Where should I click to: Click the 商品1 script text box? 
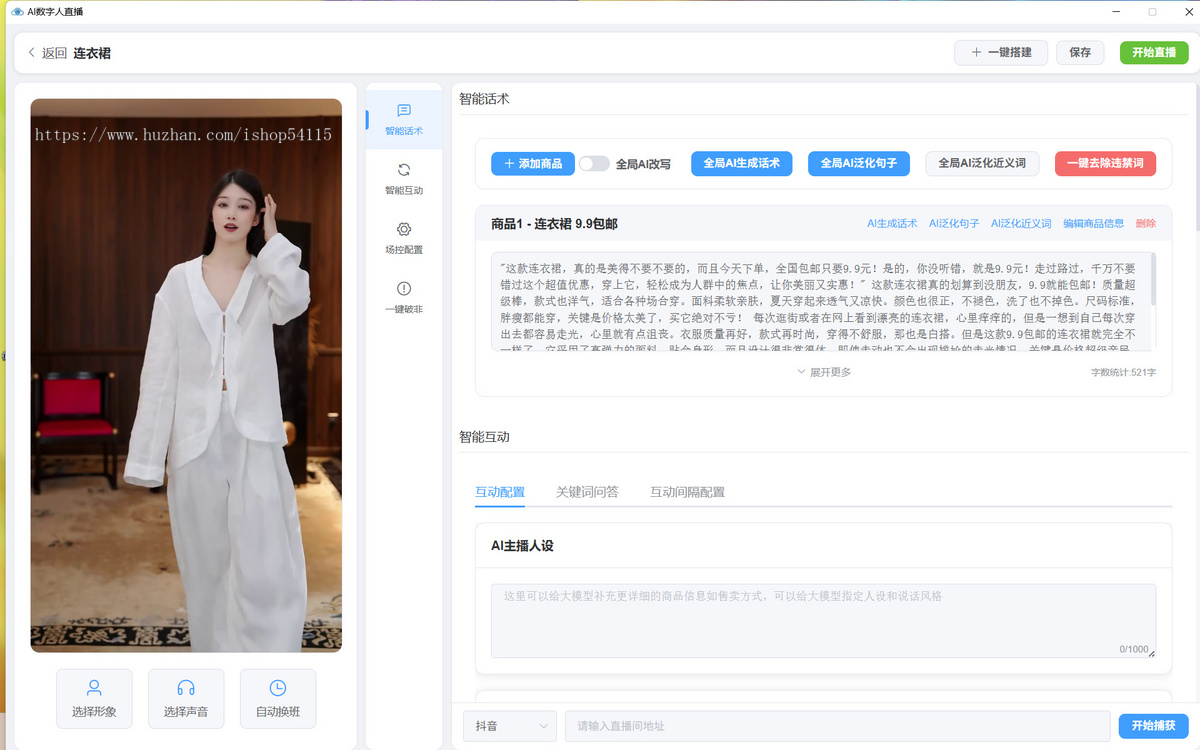tap(823, 302)
